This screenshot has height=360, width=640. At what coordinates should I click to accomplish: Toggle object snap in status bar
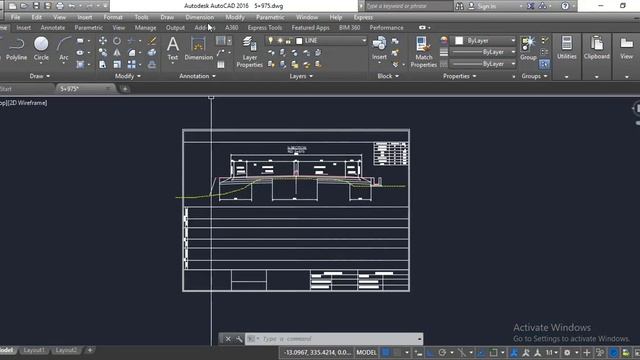click(493, 352)
